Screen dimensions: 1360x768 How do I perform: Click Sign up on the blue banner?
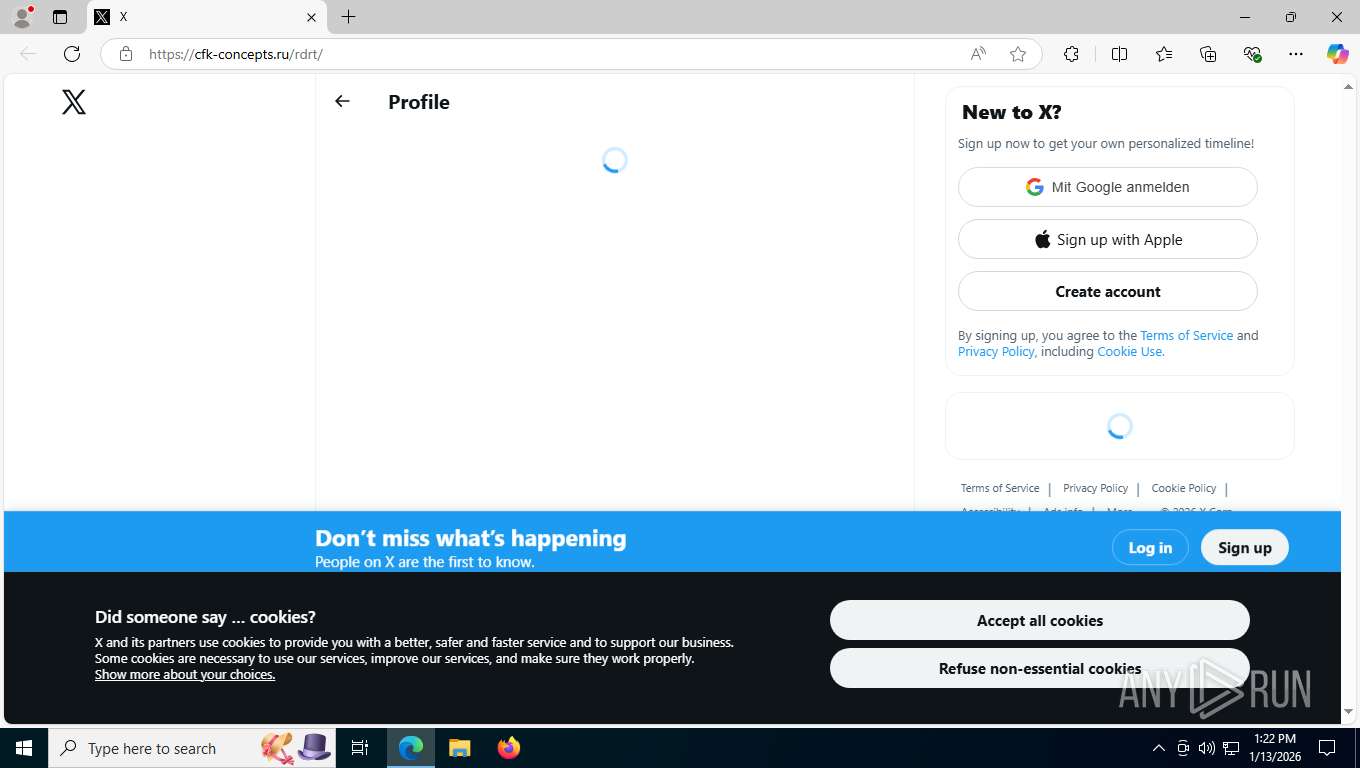[x=1245, y=547]
